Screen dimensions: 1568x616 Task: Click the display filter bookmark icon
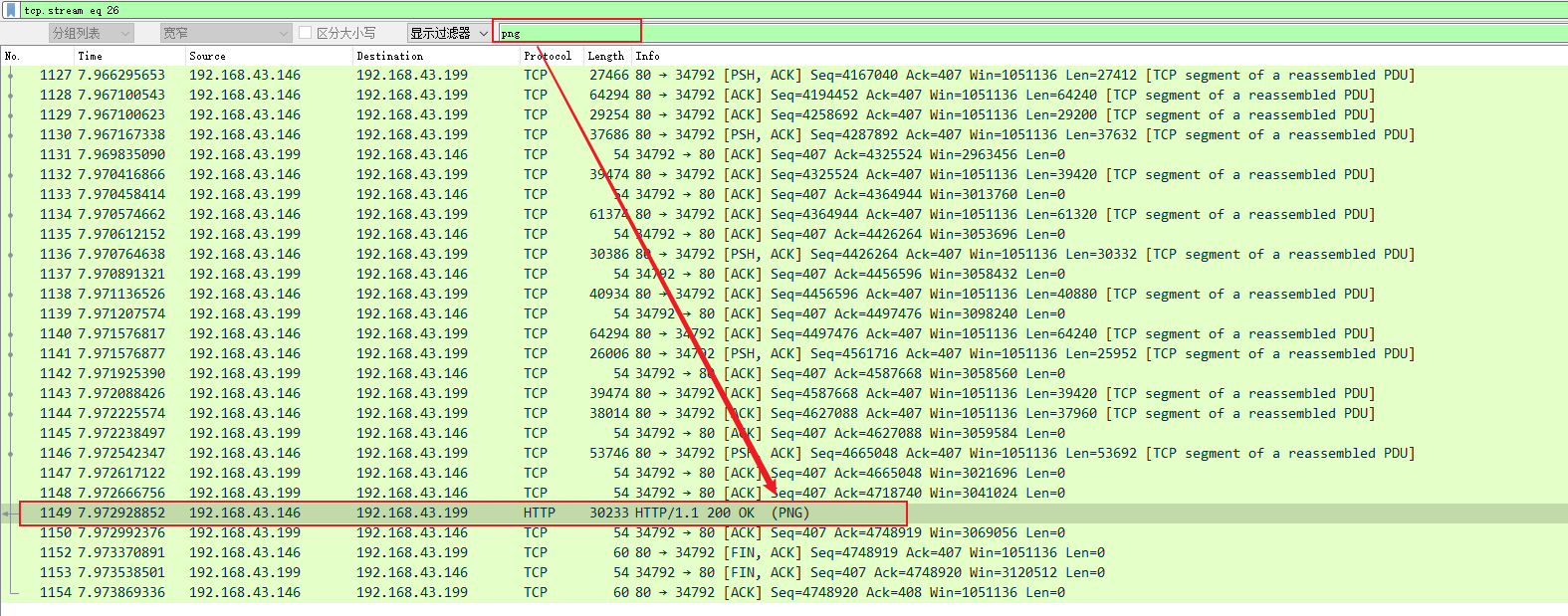point(11,10)
